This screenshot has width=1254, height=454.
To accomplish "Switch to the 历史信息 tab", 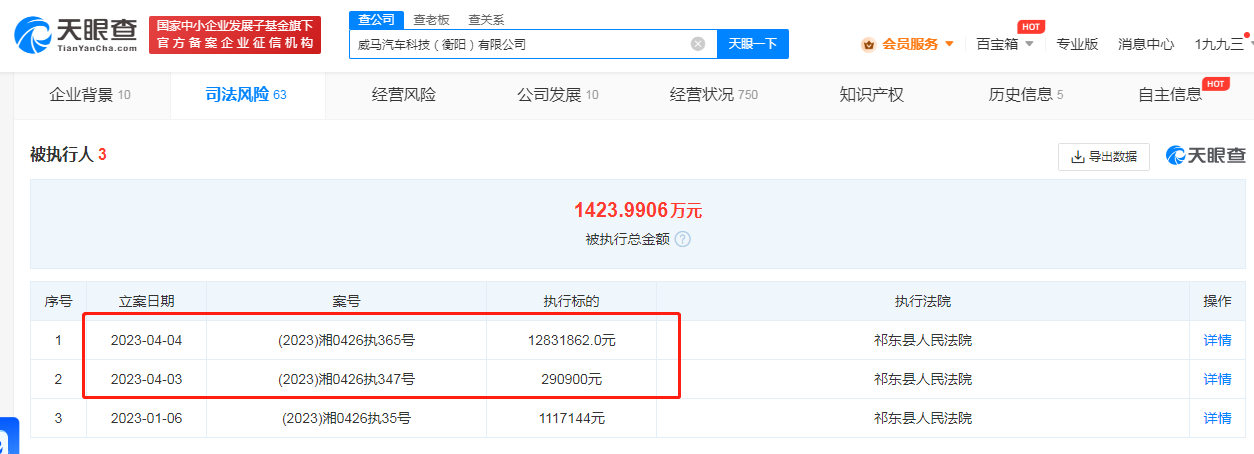I will [x=1026, y=95].
